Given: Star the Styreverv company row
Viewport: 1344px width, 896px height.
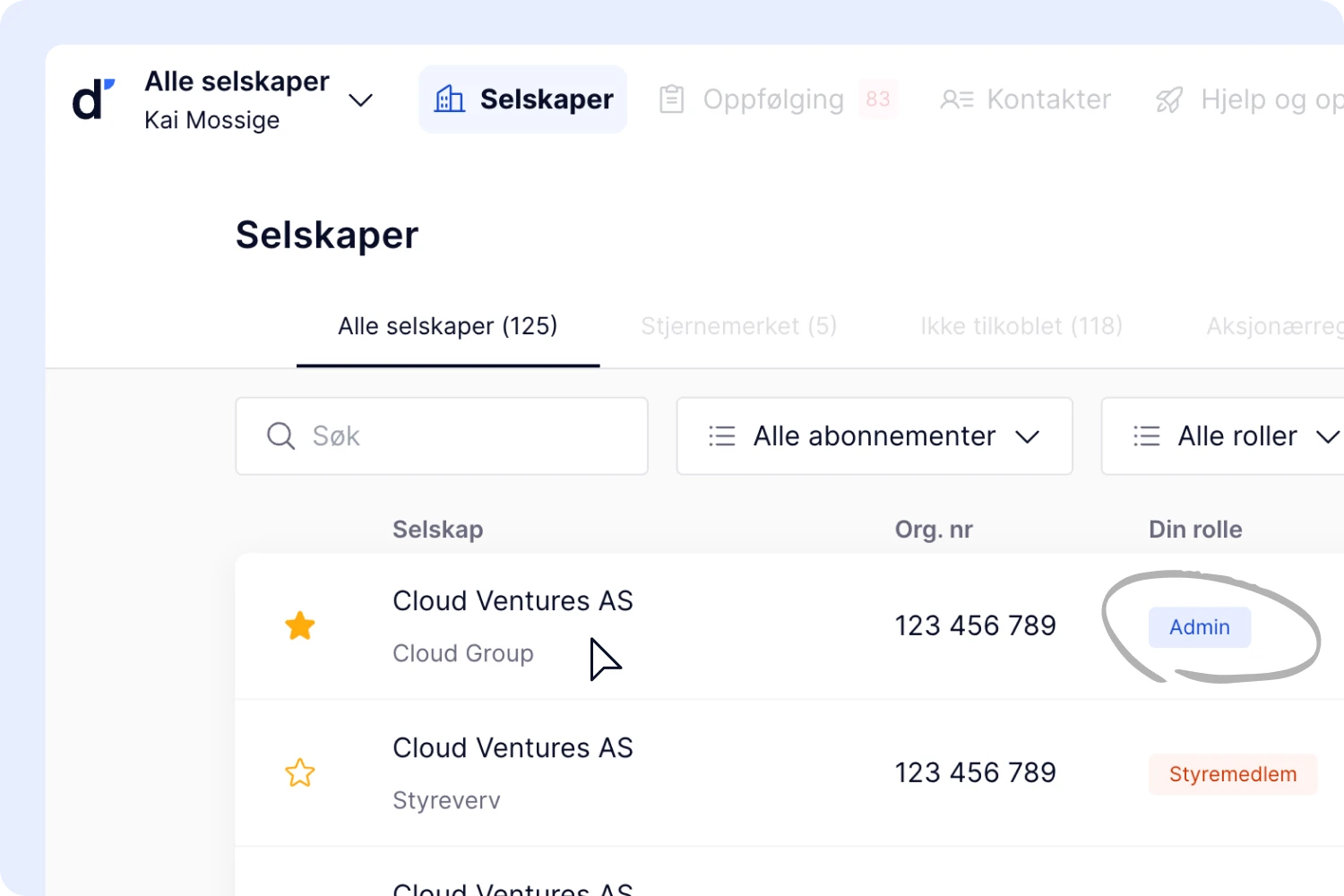Looking at the screenshot, I should tap(299, 772).
